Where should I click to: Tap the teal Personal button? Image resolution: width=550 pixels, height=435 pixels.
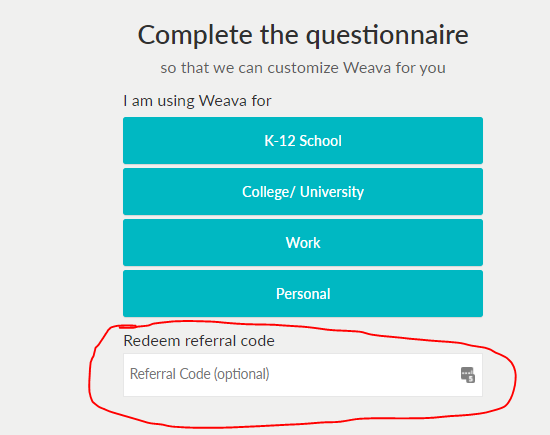pos(303,294)
